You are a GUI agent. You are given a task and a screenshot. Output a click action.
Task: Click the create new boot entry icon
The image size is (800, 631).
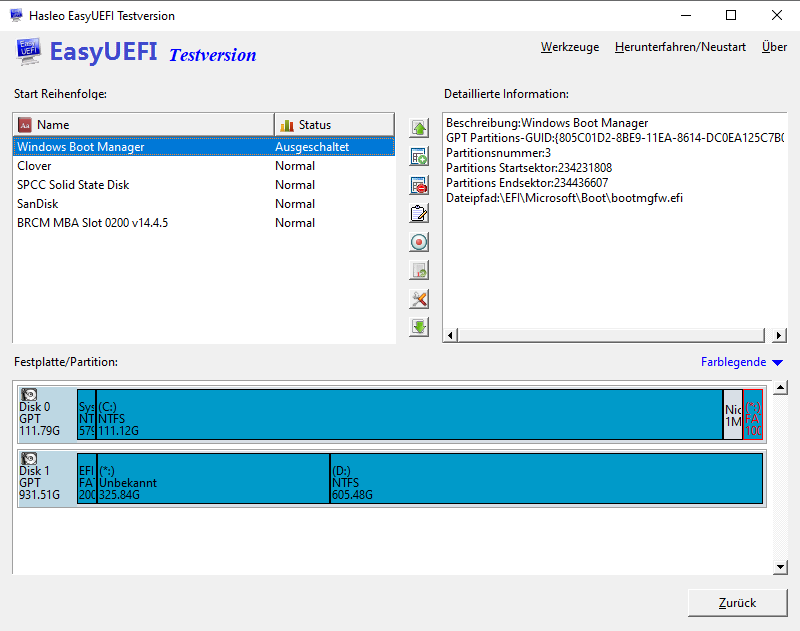pos(419,157)
